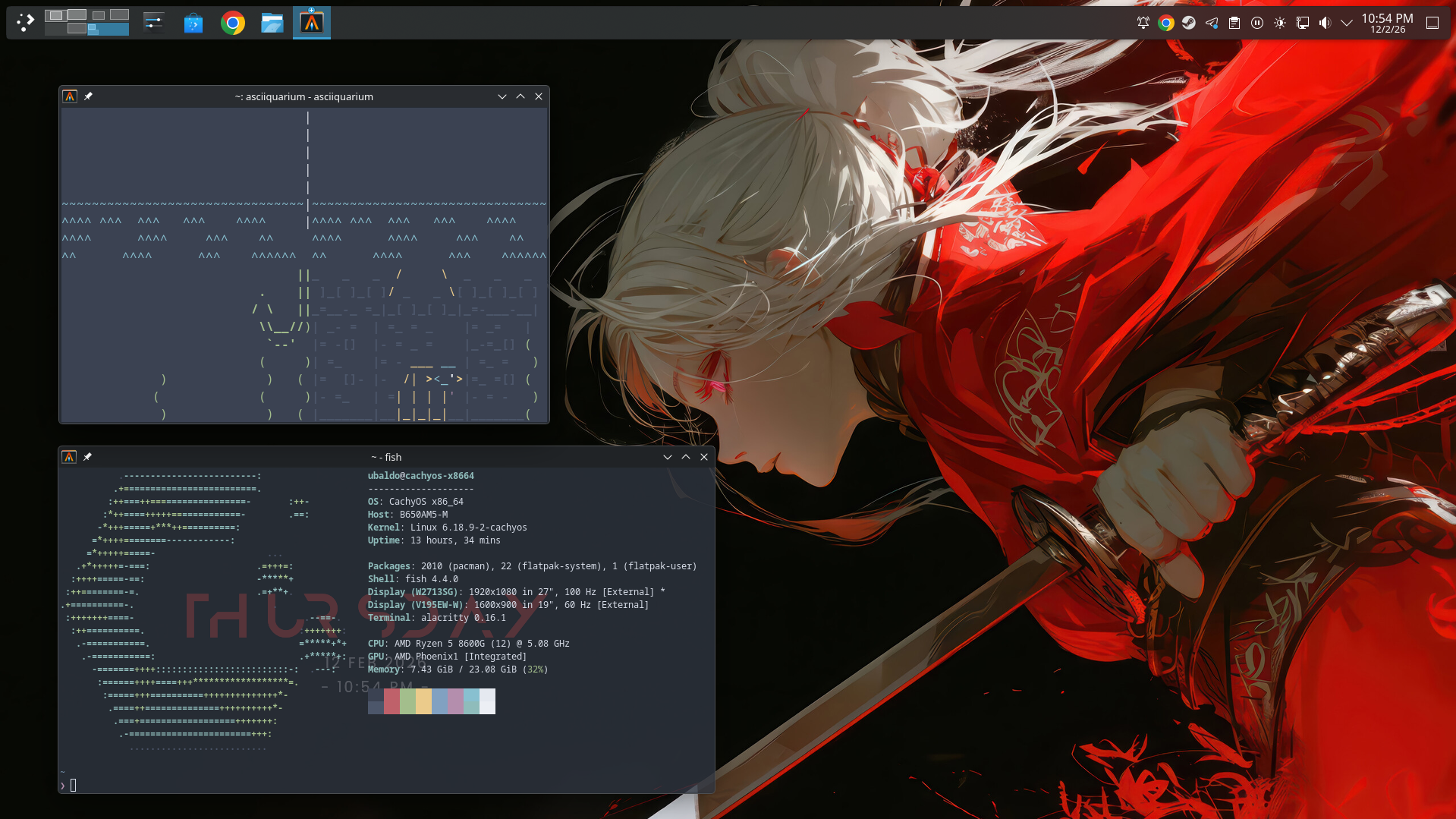Open the application launcher menu

[26, 23]
